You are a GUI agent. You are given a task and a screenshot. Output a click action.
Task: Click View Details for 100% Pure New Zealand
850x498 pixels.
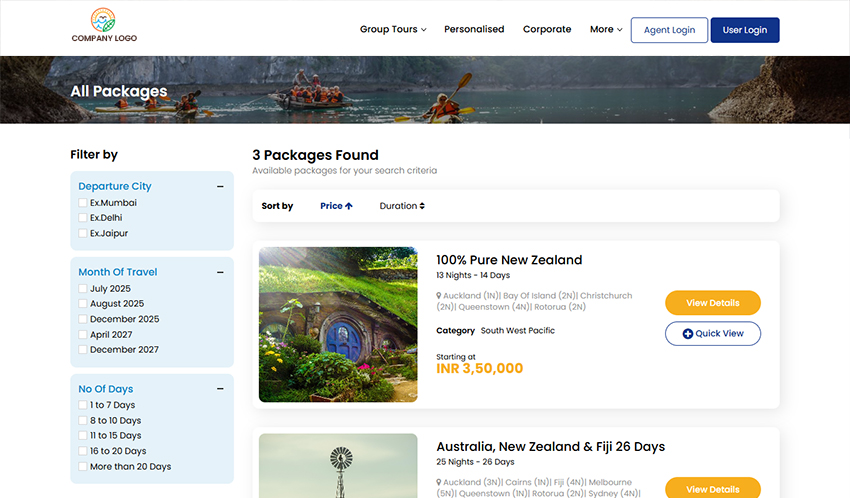point(712,303)
